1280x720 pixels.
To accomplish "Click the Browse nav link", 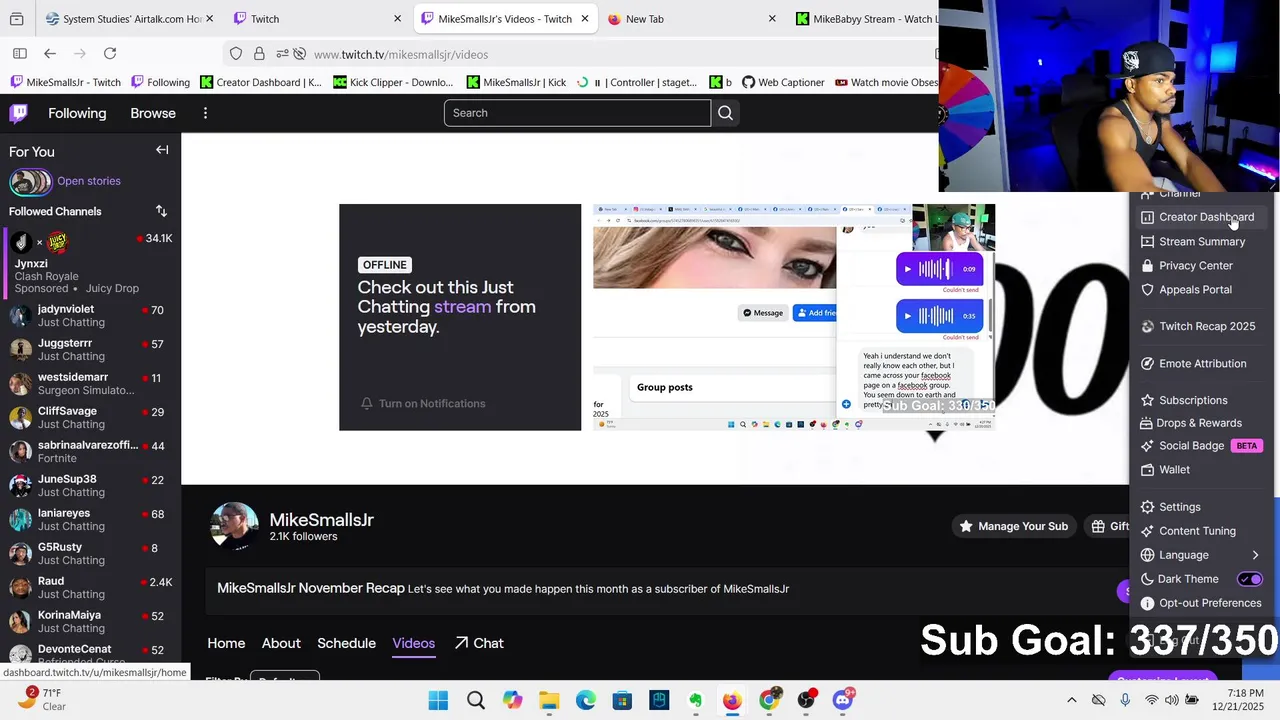I will pos(153,113).
